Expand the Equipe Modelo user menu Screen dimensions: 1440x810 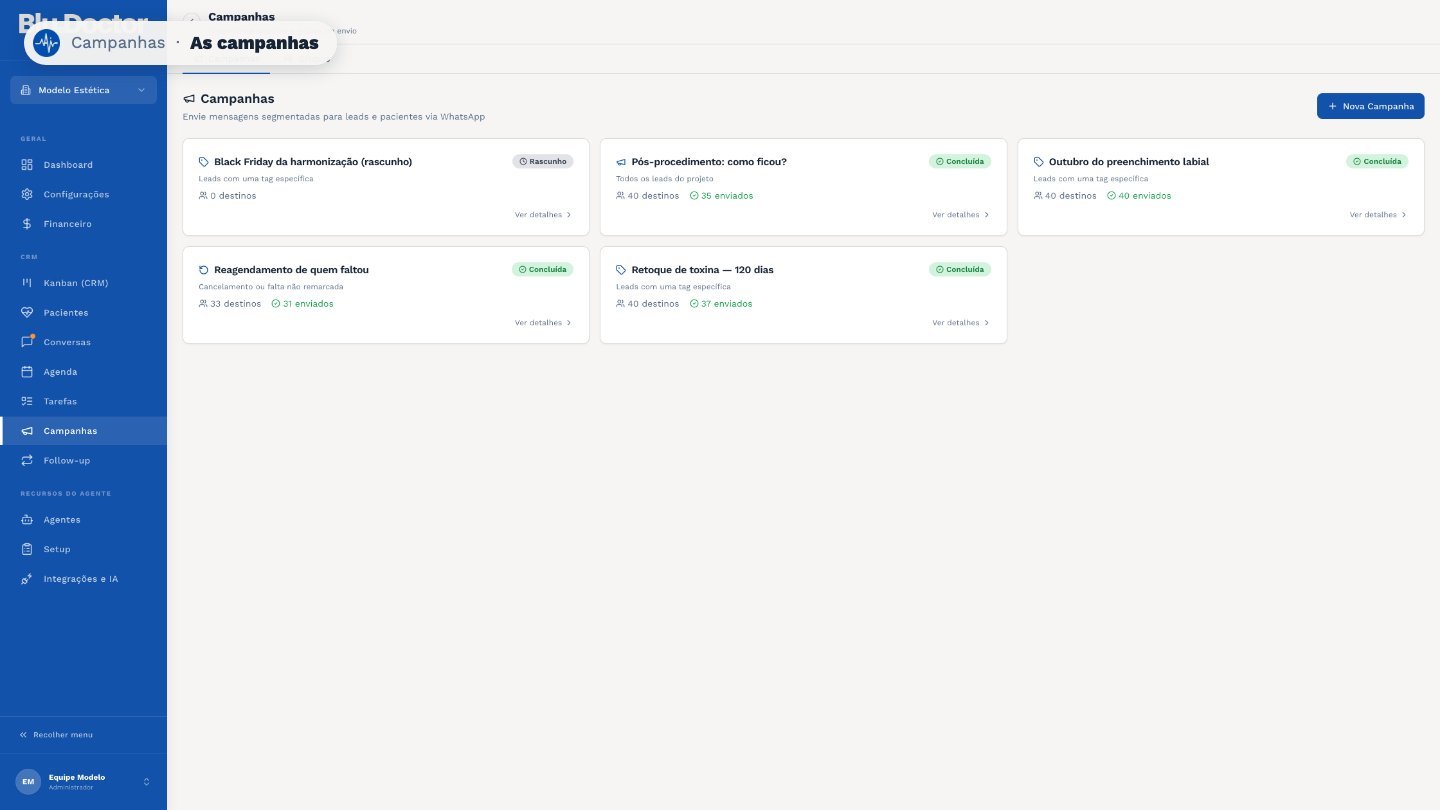tap(84, 782)
